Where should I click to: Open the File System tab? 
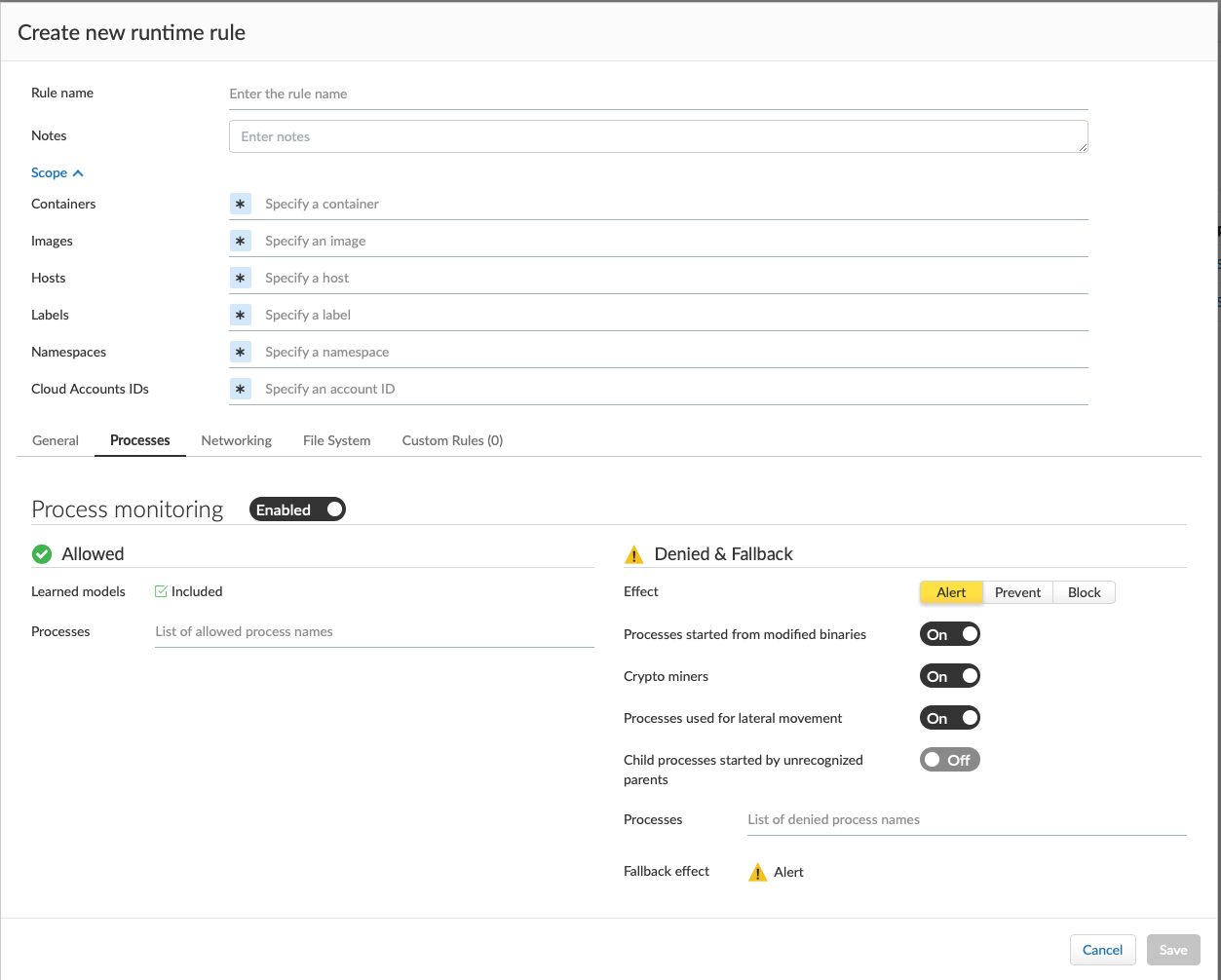pos(336,440)
